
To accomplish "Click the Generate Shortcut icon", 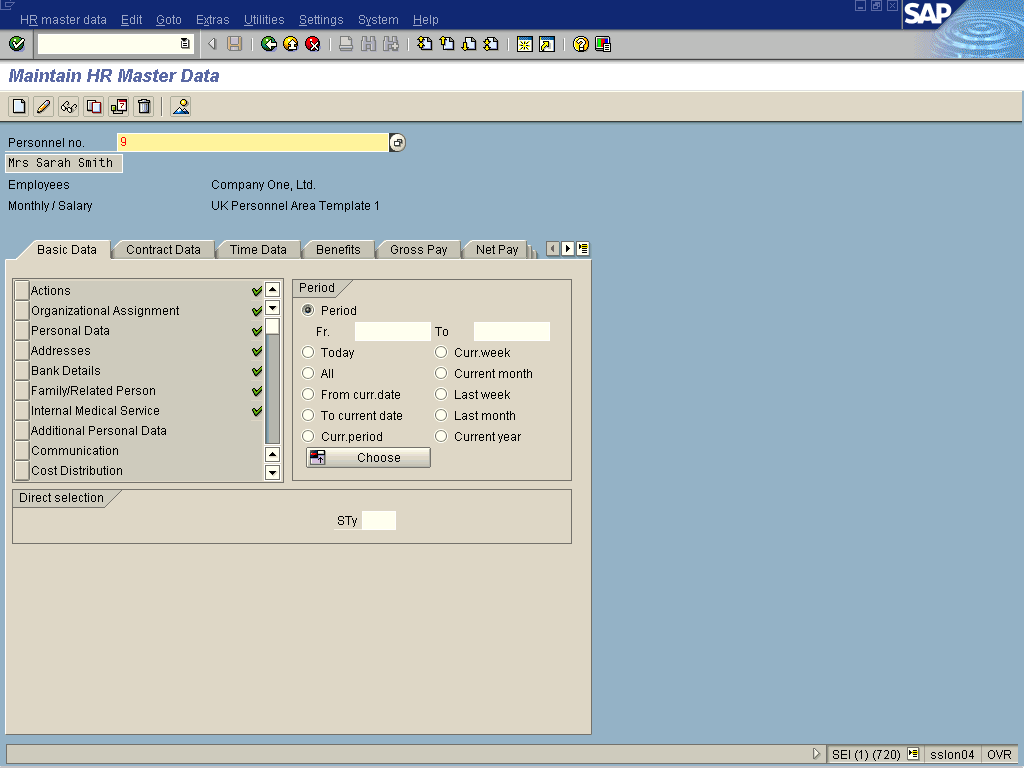I will (547, 44).
